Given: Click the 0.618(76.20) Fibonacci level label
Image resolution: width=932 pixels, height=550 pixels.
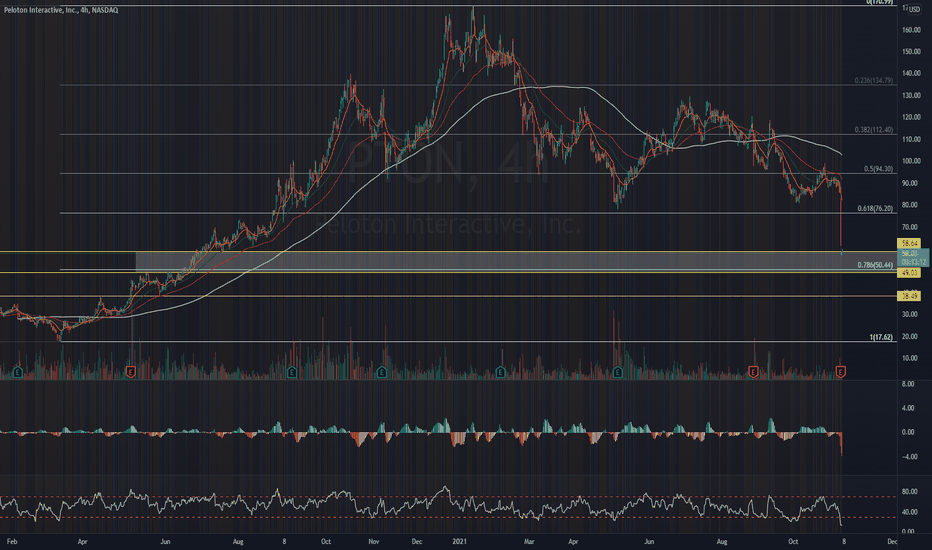Looking at the screenshot, I should (876, 209).
